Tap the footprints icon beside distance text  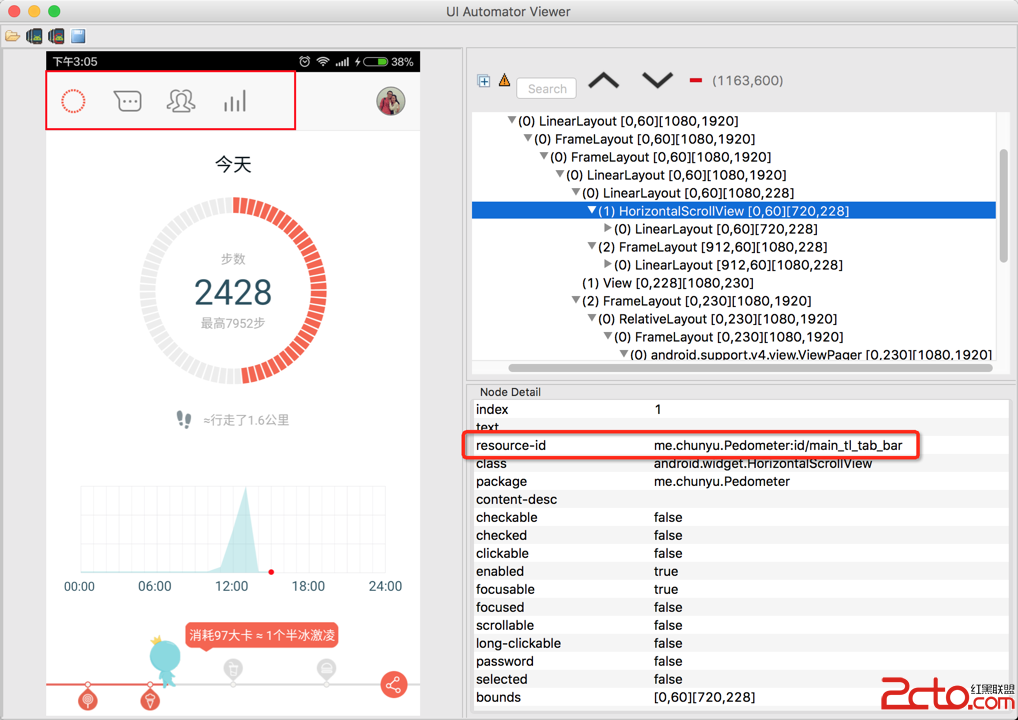click(x=184, y=419)
